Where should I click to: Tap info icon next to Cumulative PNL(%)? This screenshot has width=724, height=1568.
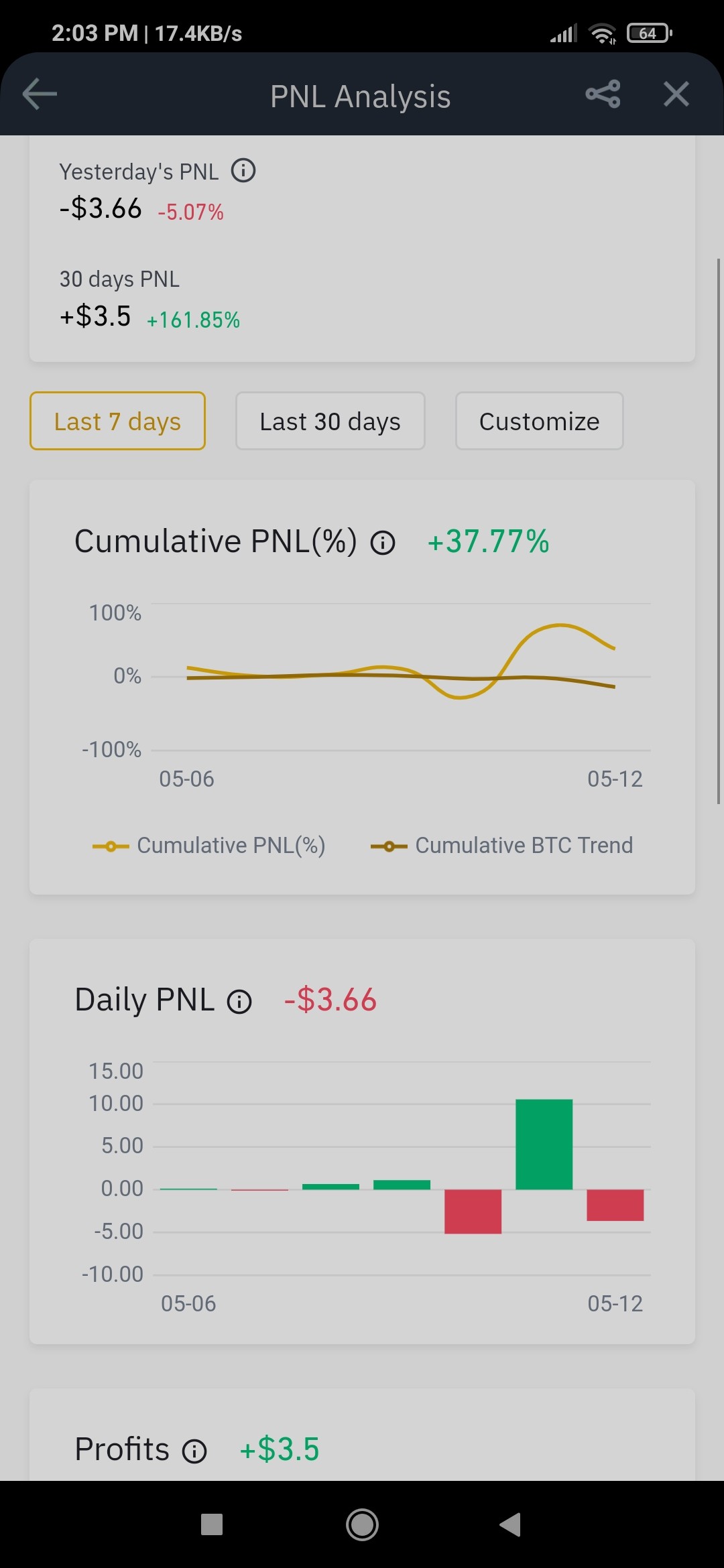point(383,542)
